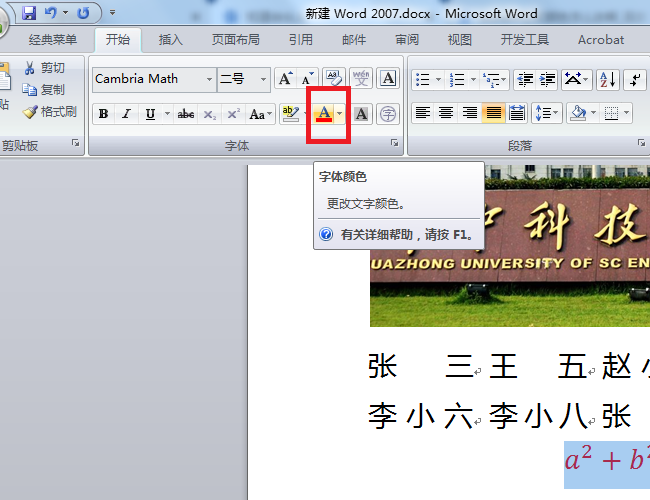The image size is (650, 500).
Task: Open the 剪贴板 dialog launcher
Action: coord(75,143)
